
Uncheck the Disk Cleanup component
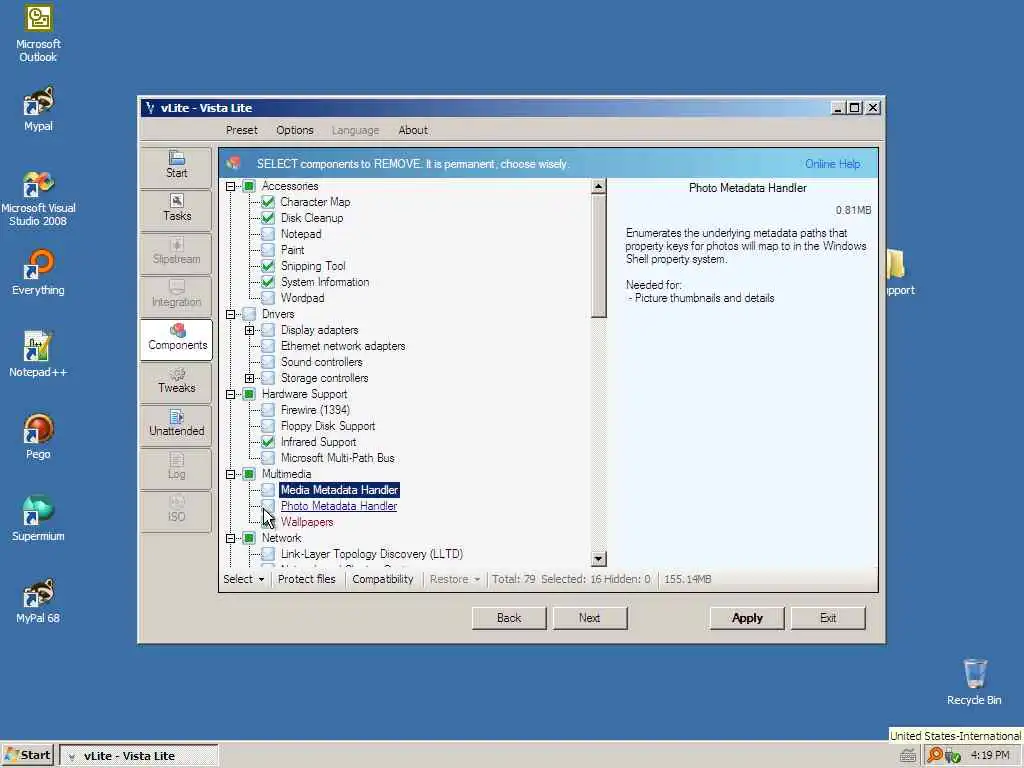point(268,218)
